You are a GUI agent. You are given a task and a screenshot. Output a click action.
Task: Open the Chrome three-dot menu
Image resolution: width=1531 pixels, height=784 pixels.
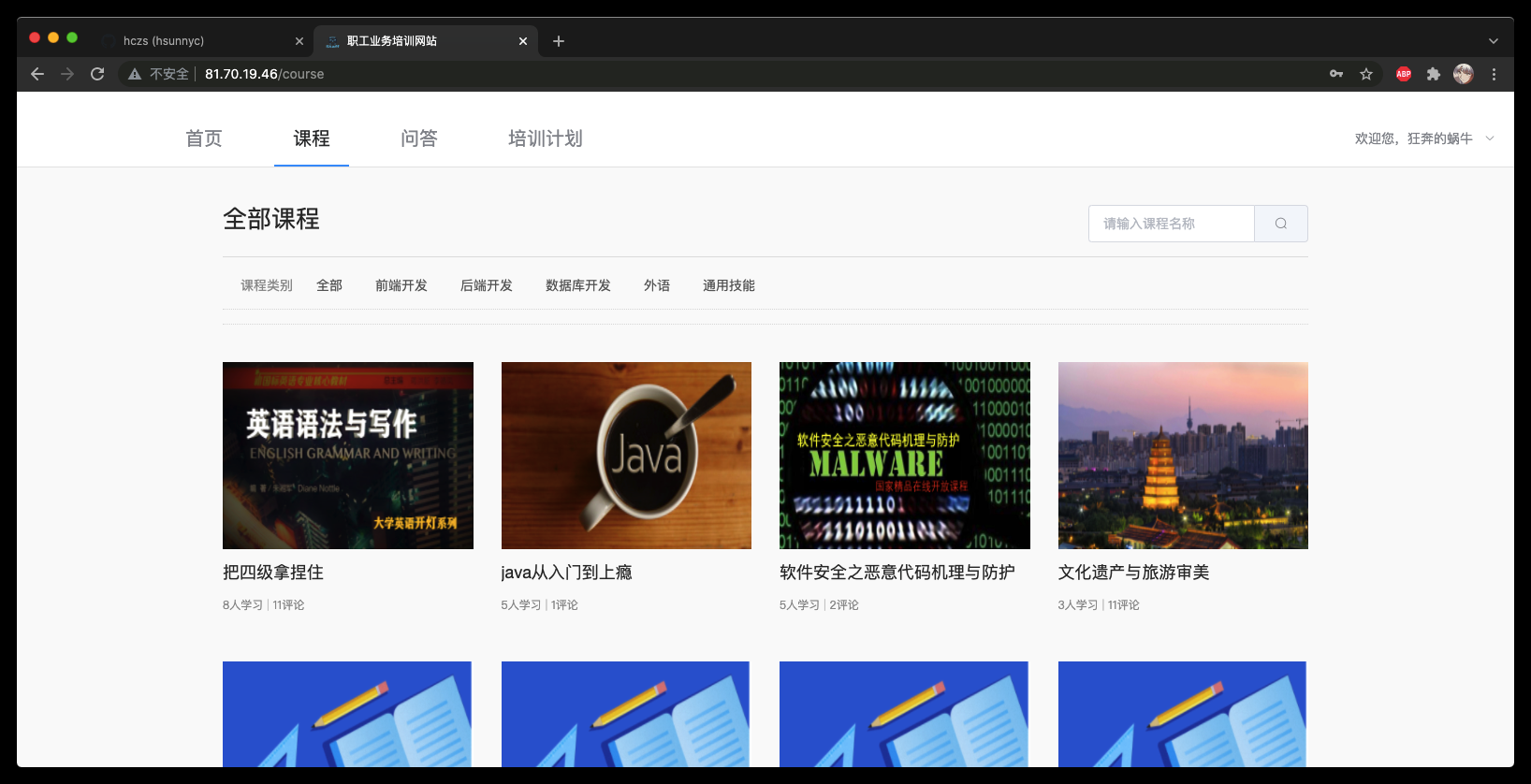click(x=1494, y=74)
